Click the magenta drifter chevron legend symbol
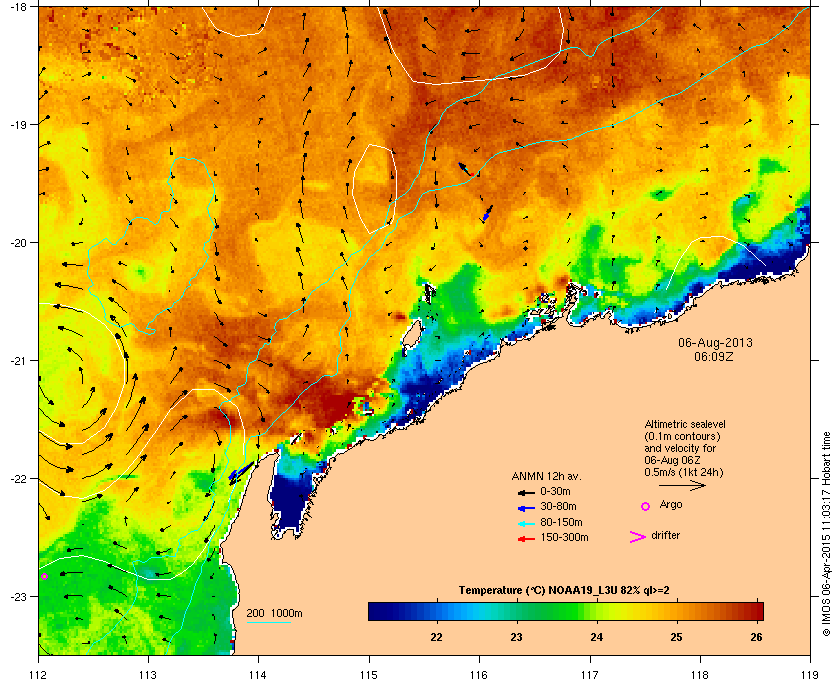This screenshot has width=840, height=680. point(638,537)
